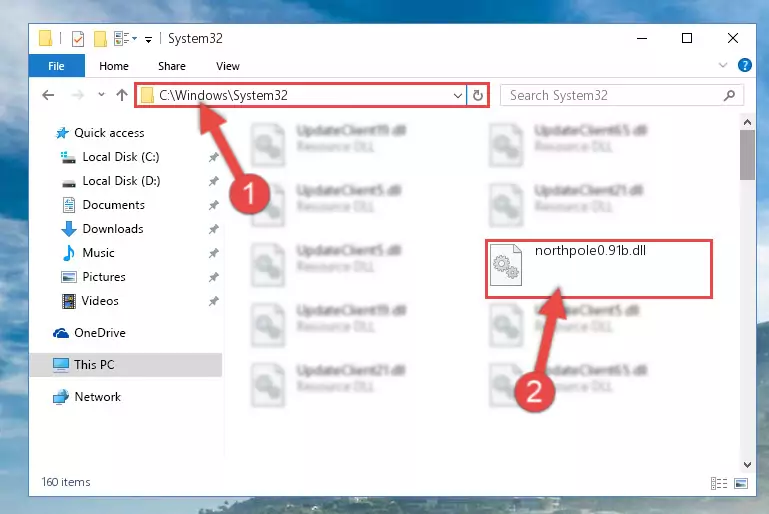769x514 pixels.
Task: Open Help with the blue question icon
Action: click(x=744, y=65)
